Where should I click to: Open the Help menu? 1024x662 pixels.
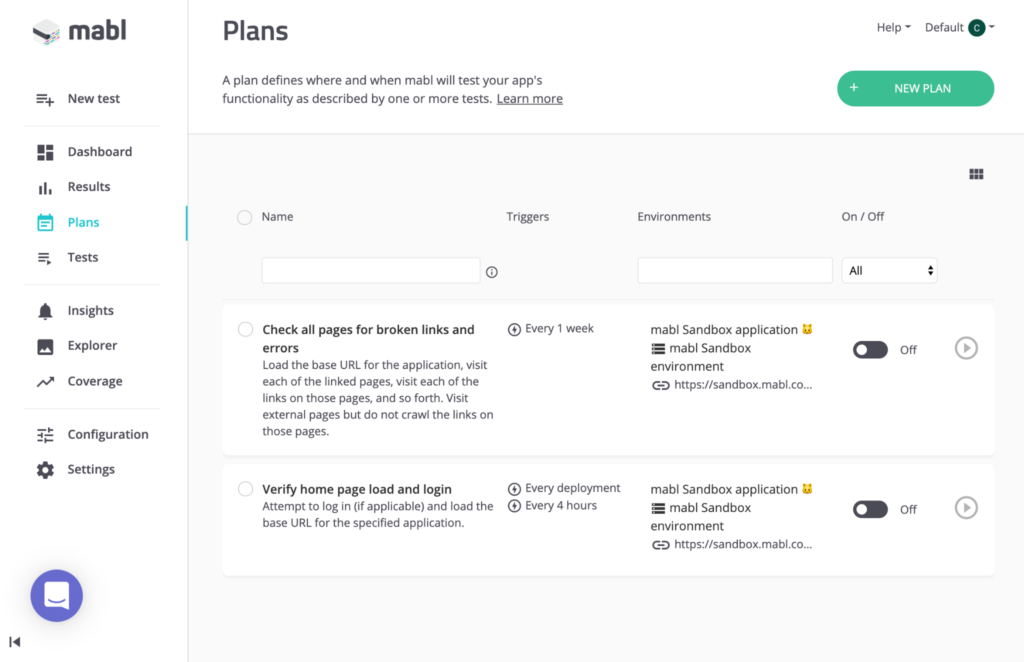892,27
